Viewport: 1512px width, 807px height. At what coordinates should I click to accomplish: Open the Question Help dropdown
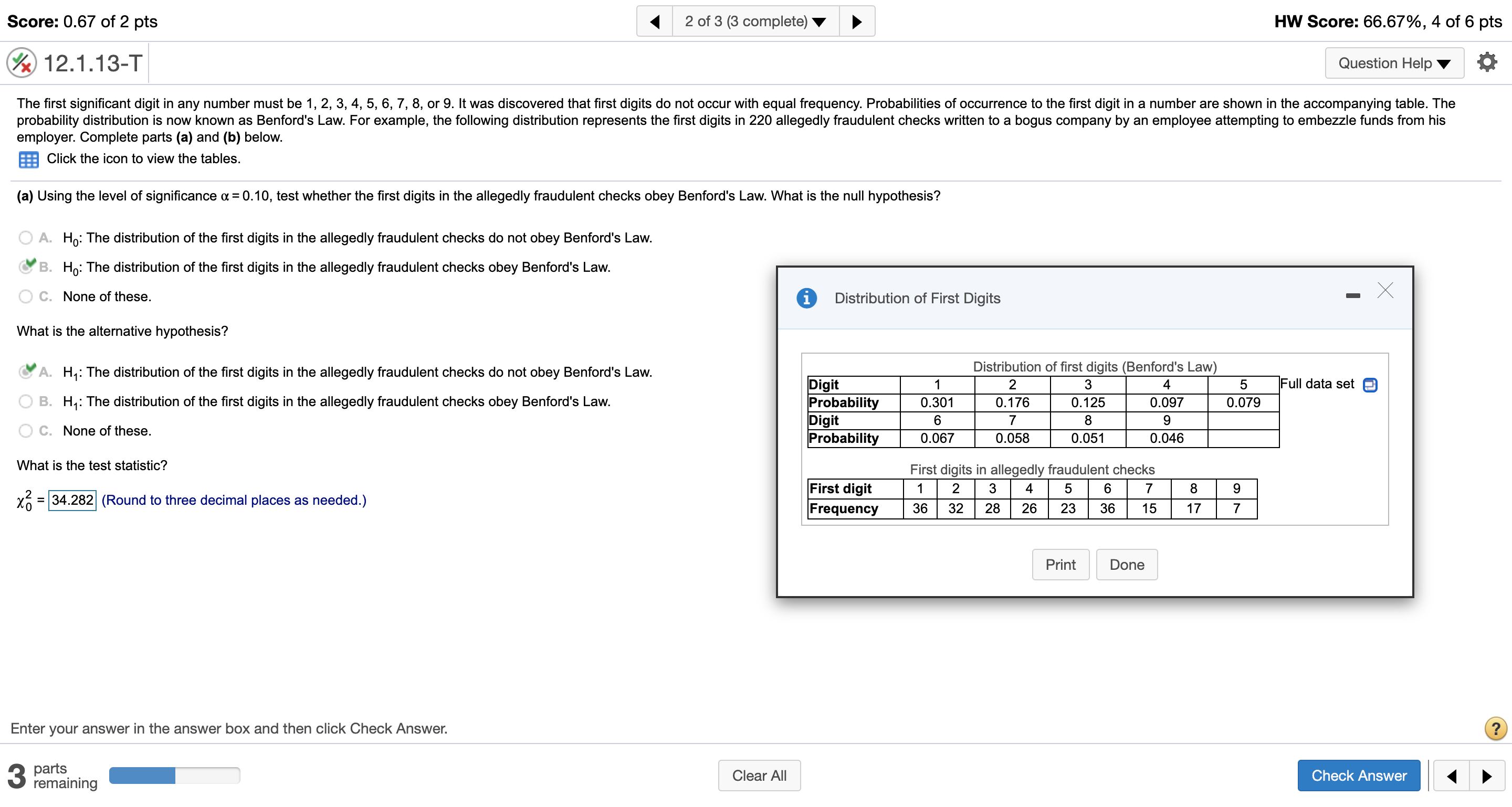tap(1393, 63)
